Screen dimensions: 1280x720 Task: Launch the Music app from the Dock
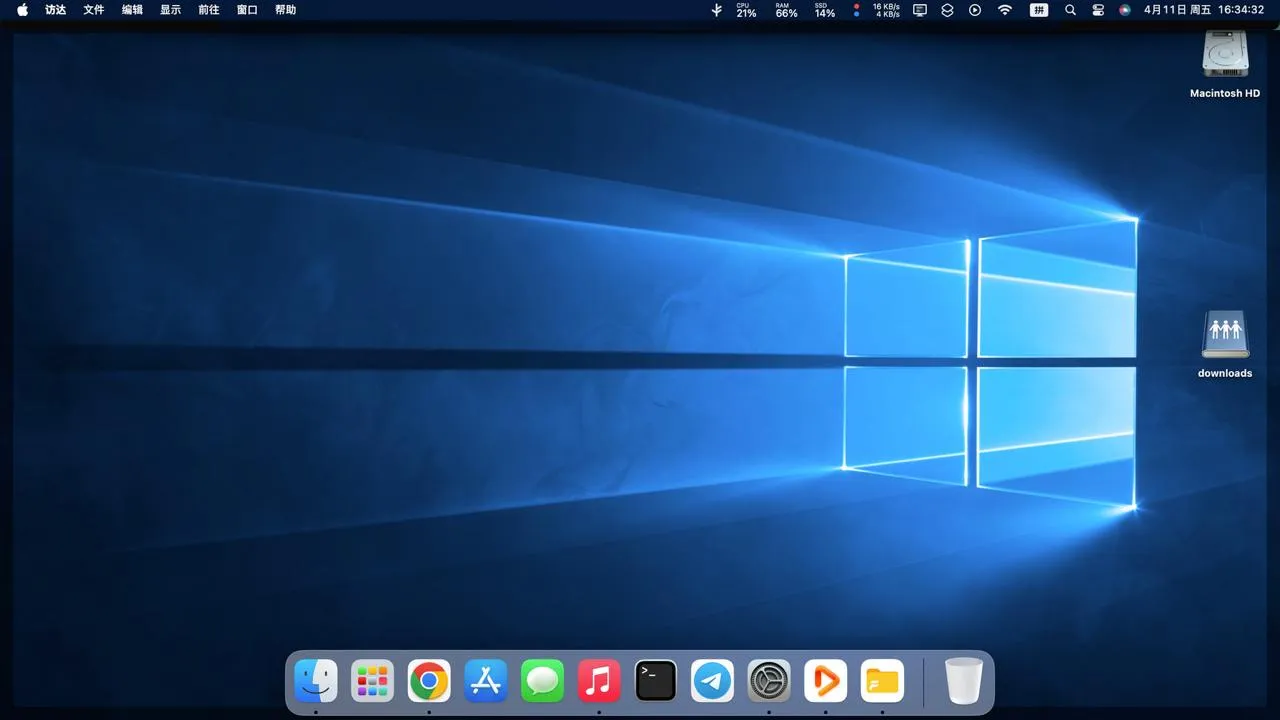[x=599, y=681]
